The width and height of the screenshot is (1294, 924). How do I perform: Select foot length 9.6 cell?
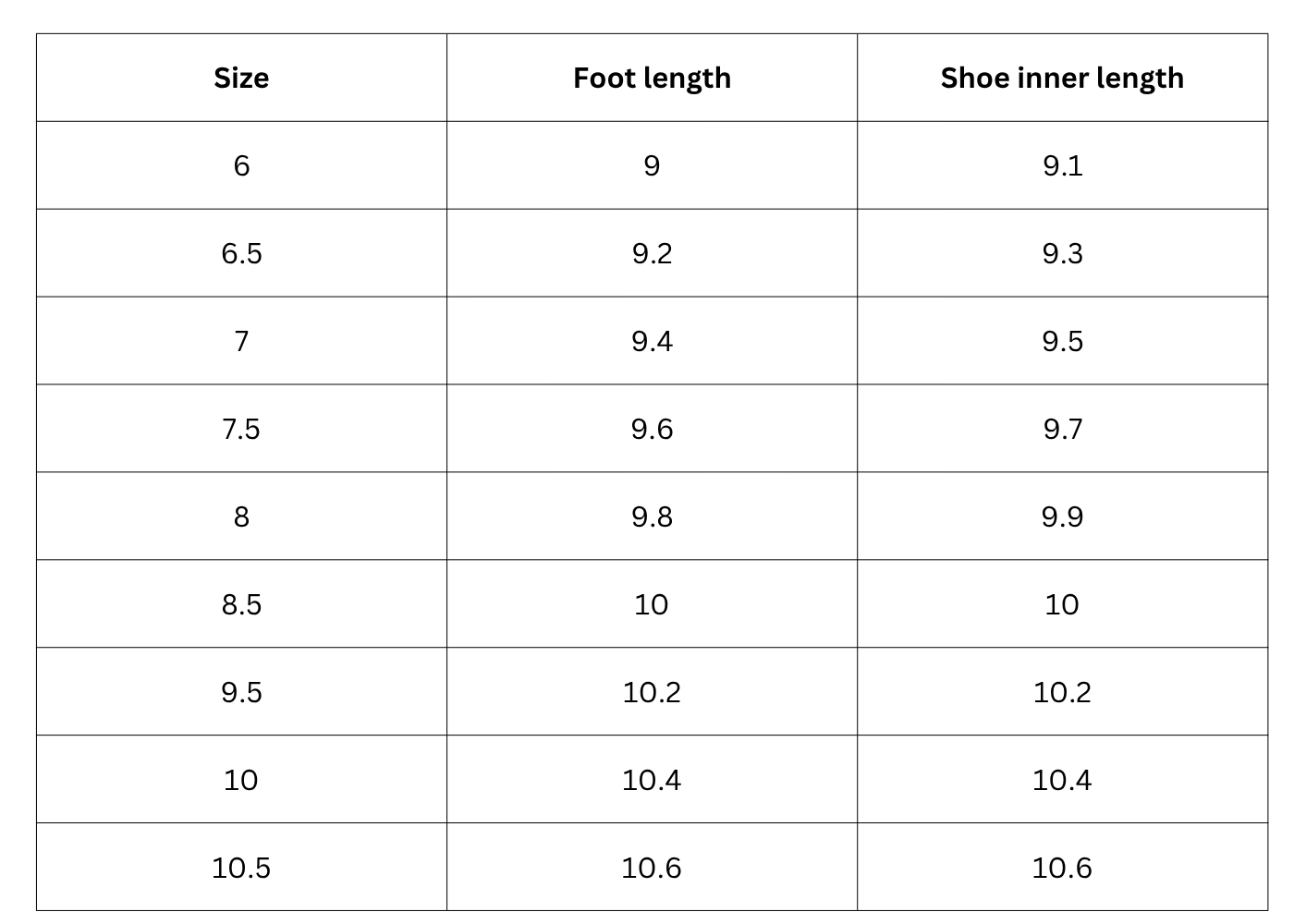pyautogui.click(x=652, y=429)
